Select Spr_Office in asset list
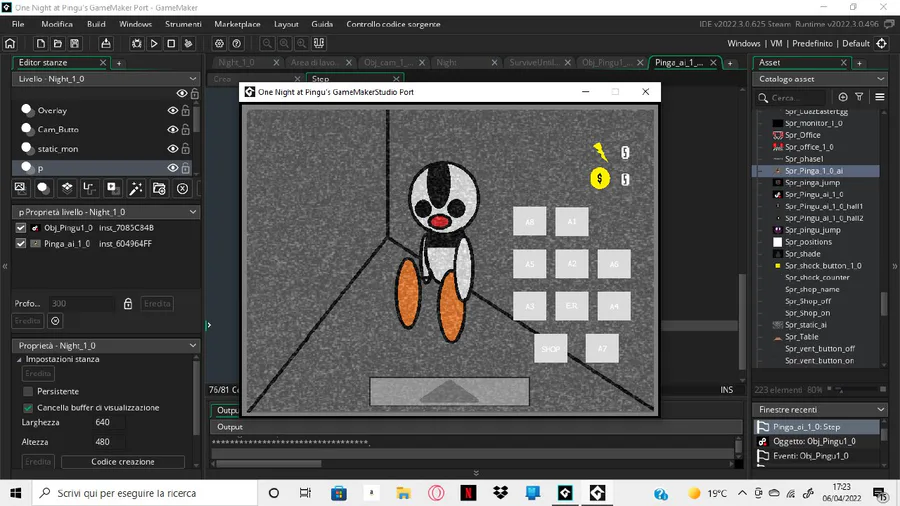 pyautogui.click(x=802, y=135)
